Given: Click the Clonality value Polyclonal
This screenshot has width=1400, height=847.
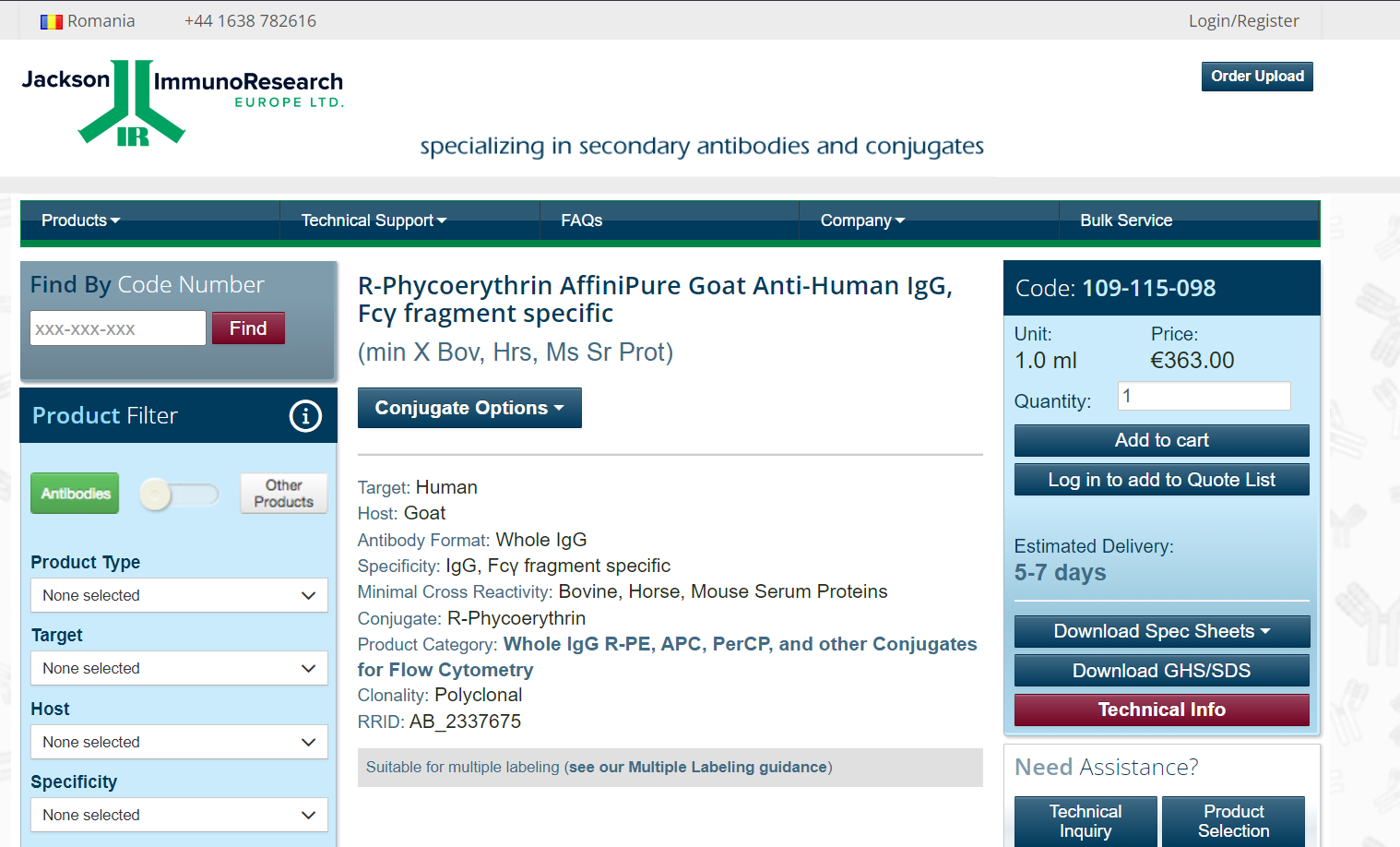Looking at the screenshot, I should point(478,695).
